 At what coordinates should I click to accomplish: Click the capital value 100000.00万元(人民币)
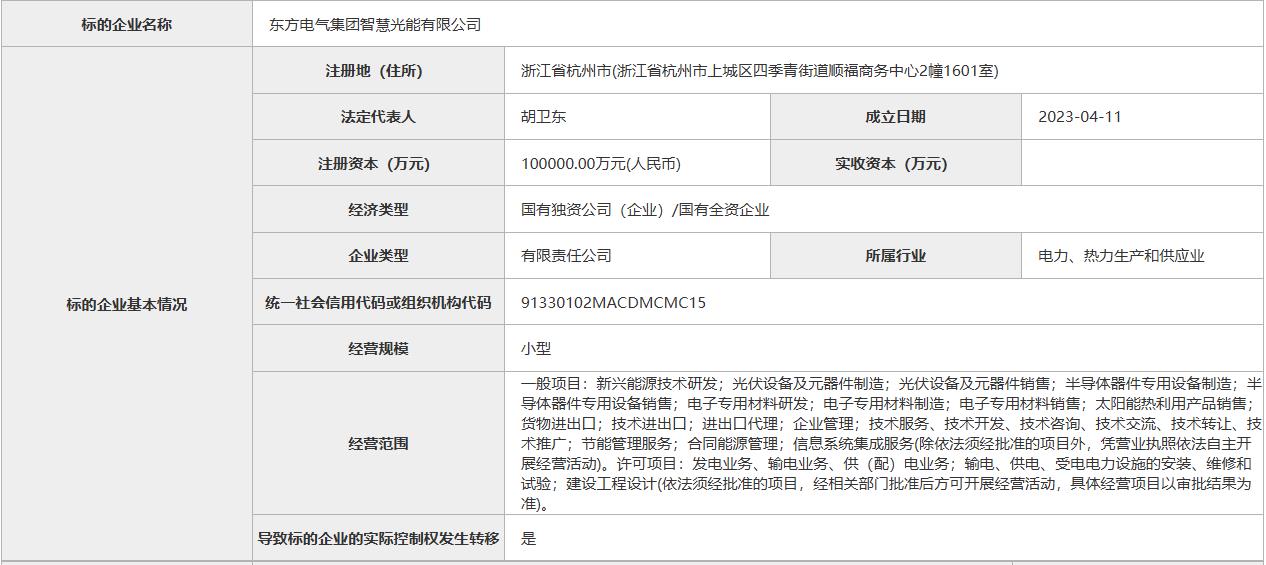click(601, 163)
